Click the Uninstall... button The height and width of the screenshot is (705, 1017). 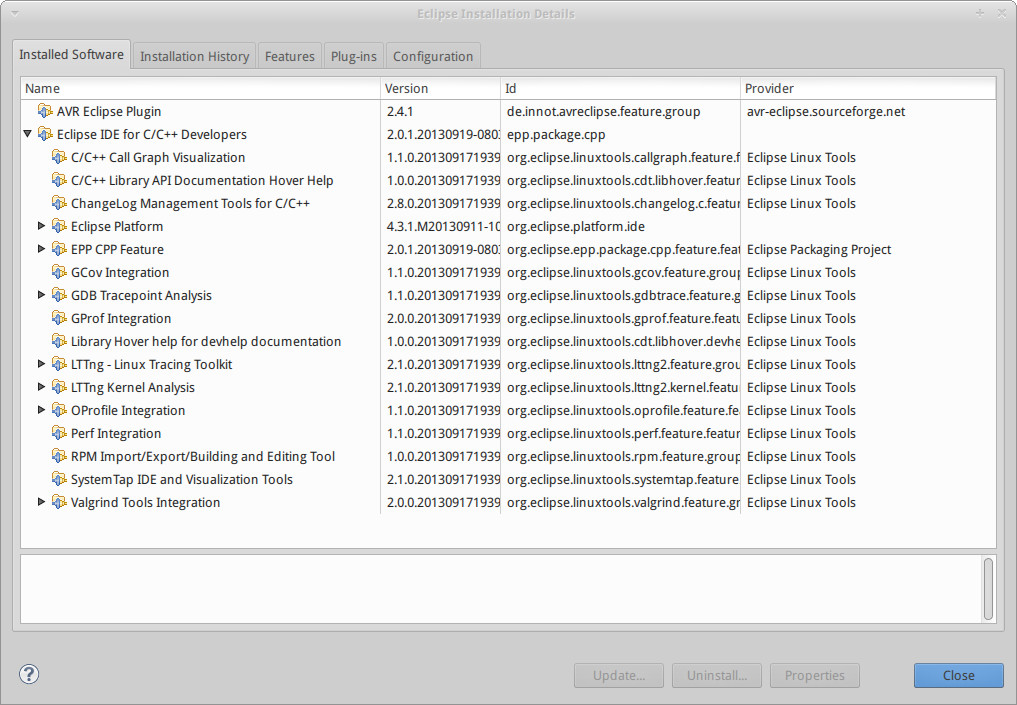click(x=717, y=675)
